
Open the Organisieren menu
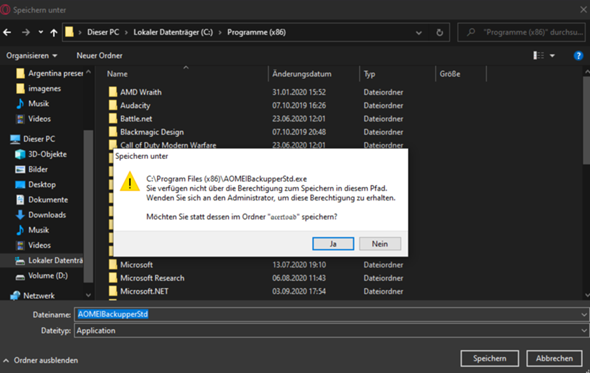[x=32, y=56]
